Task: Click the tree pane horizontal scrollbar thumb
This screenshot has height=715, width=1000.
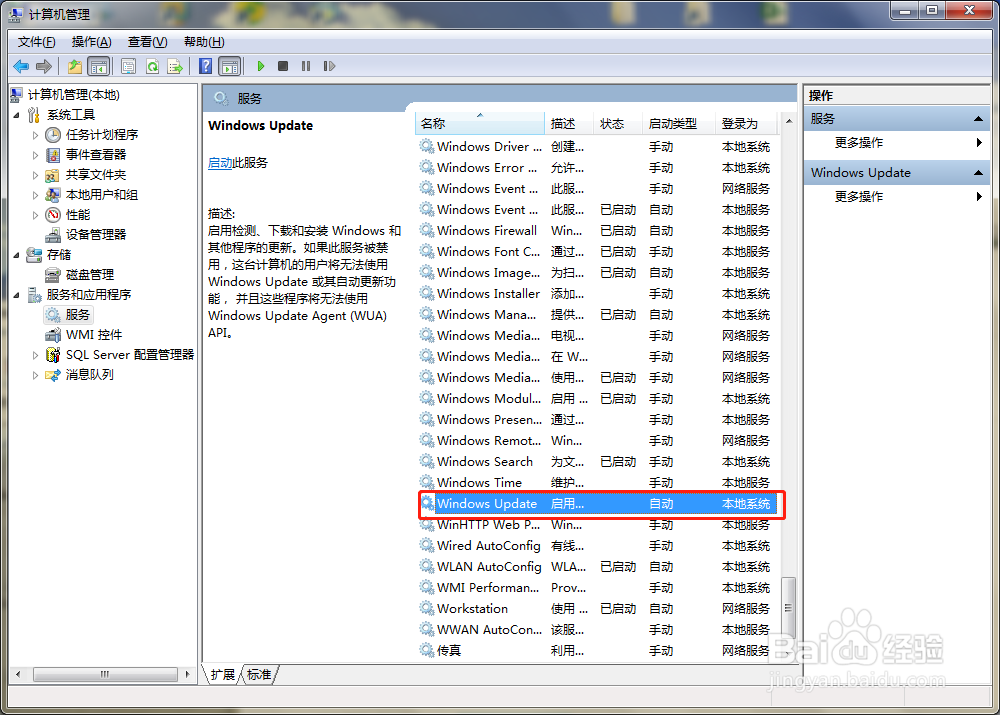Action: point(105,674)
